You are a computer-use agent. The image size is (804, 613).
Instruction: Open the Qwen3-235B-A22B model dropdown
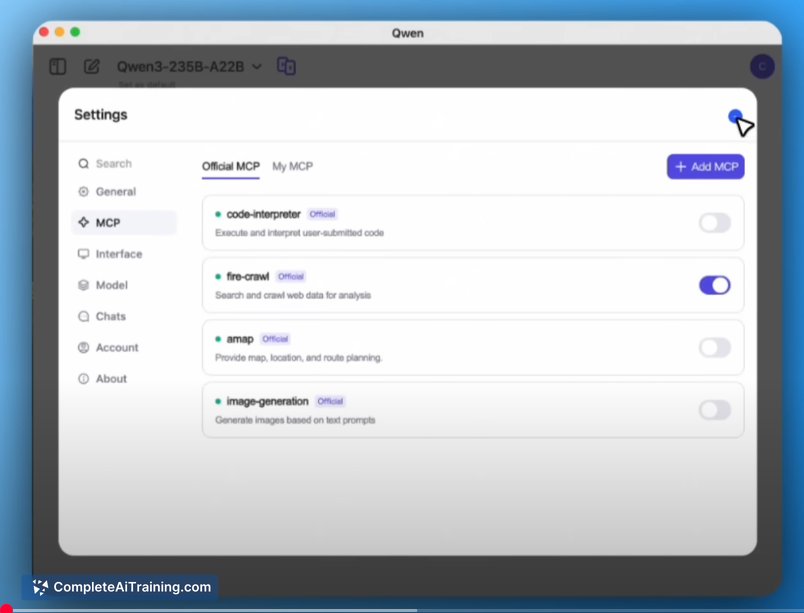coord(189,67)
